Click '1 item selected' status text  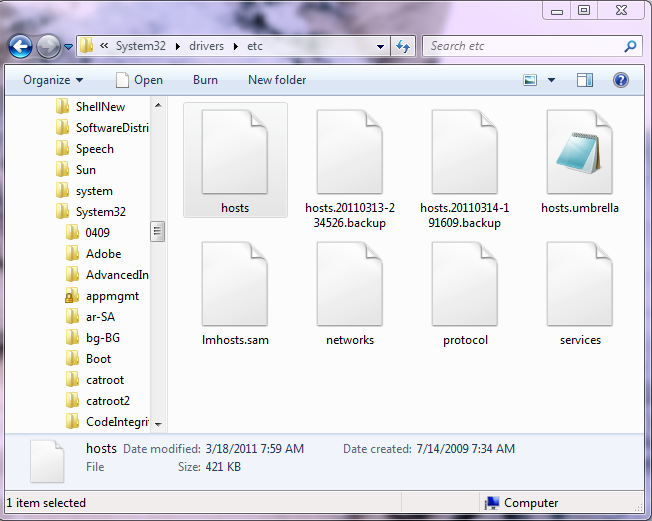(x=46, y=503)
